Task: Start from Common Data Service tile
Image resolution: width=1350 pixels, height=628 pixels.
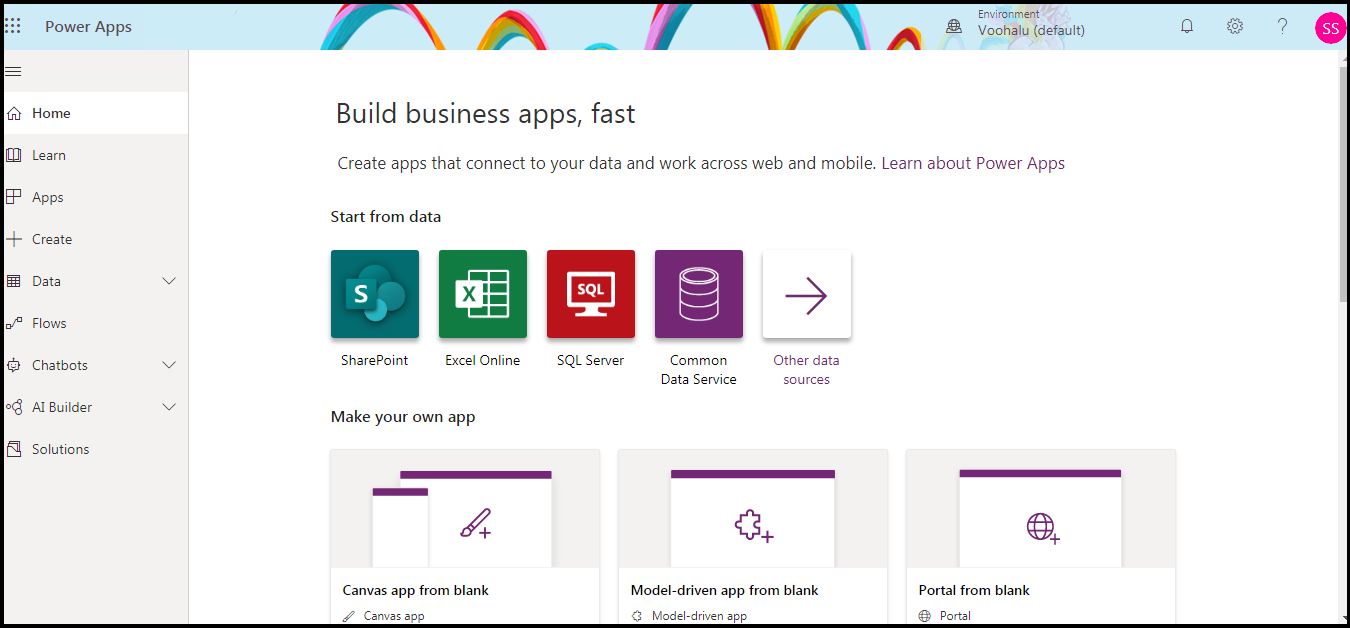Action: (x=699, y=294)
